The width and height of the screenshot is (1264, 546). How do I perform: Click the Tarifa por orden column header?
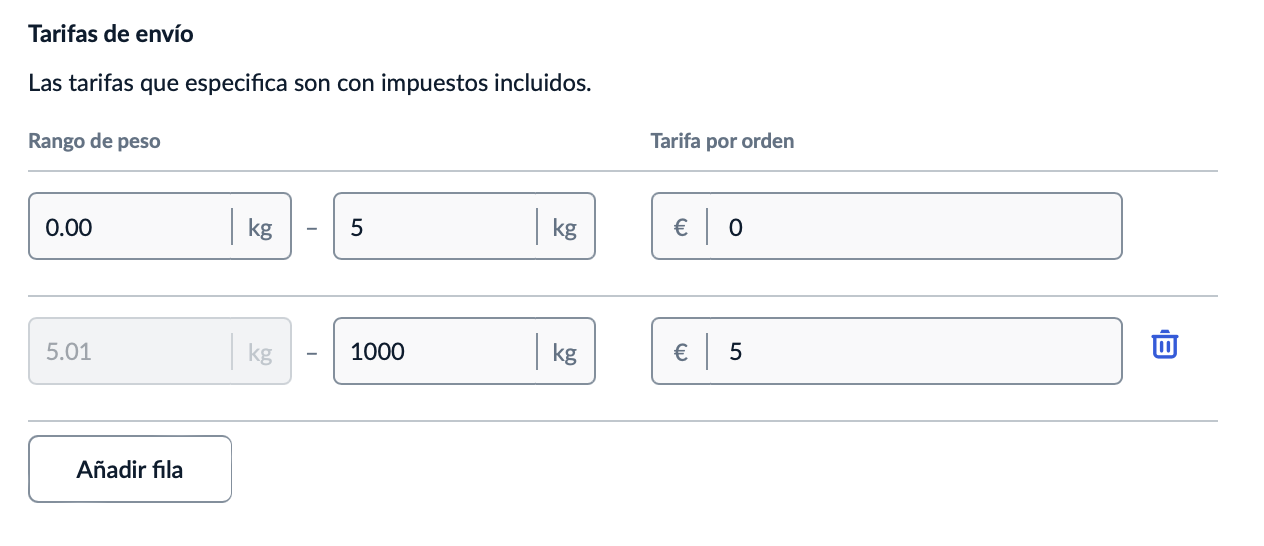coord(722,141)
